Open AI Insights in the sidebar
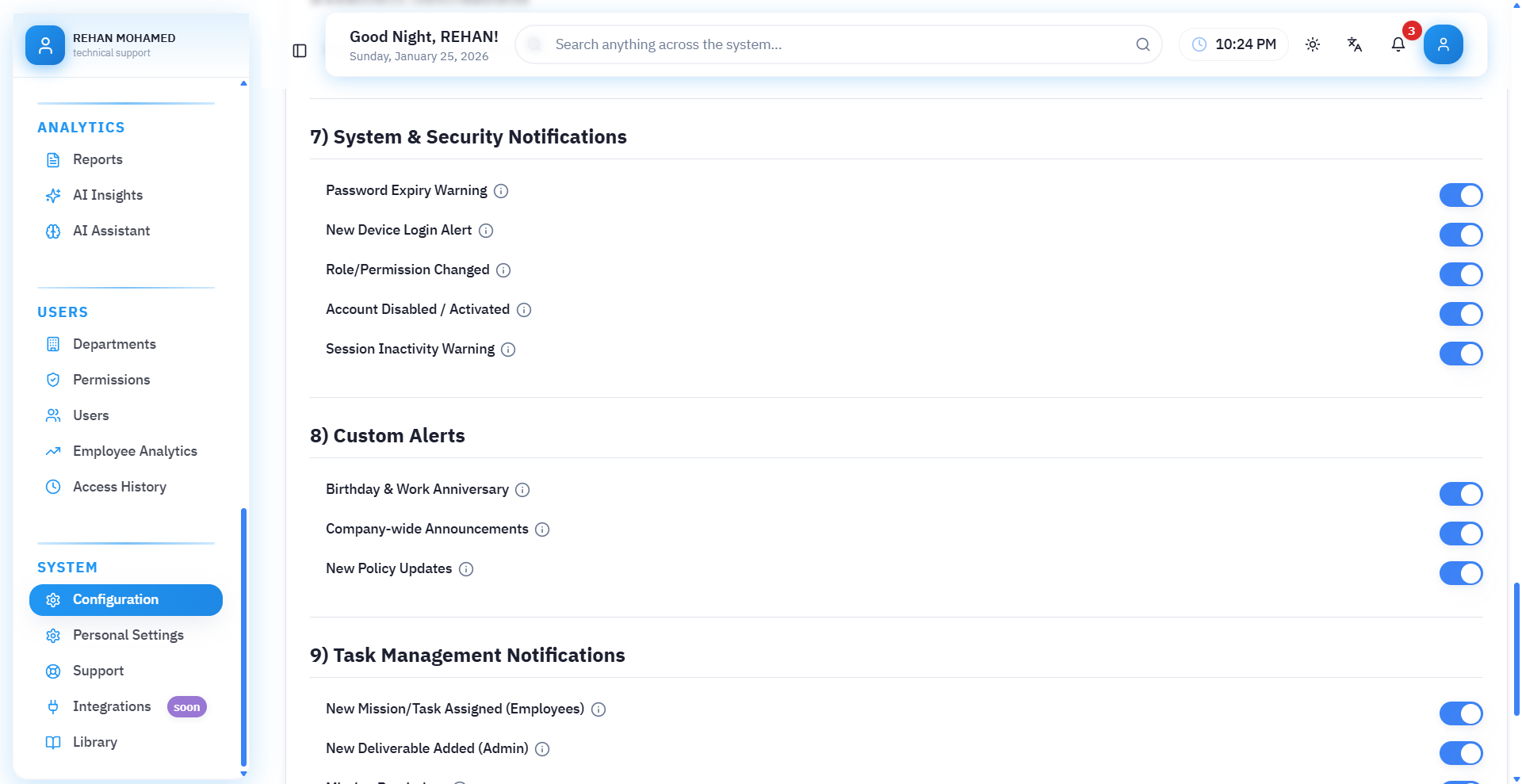 pos(108,195)
